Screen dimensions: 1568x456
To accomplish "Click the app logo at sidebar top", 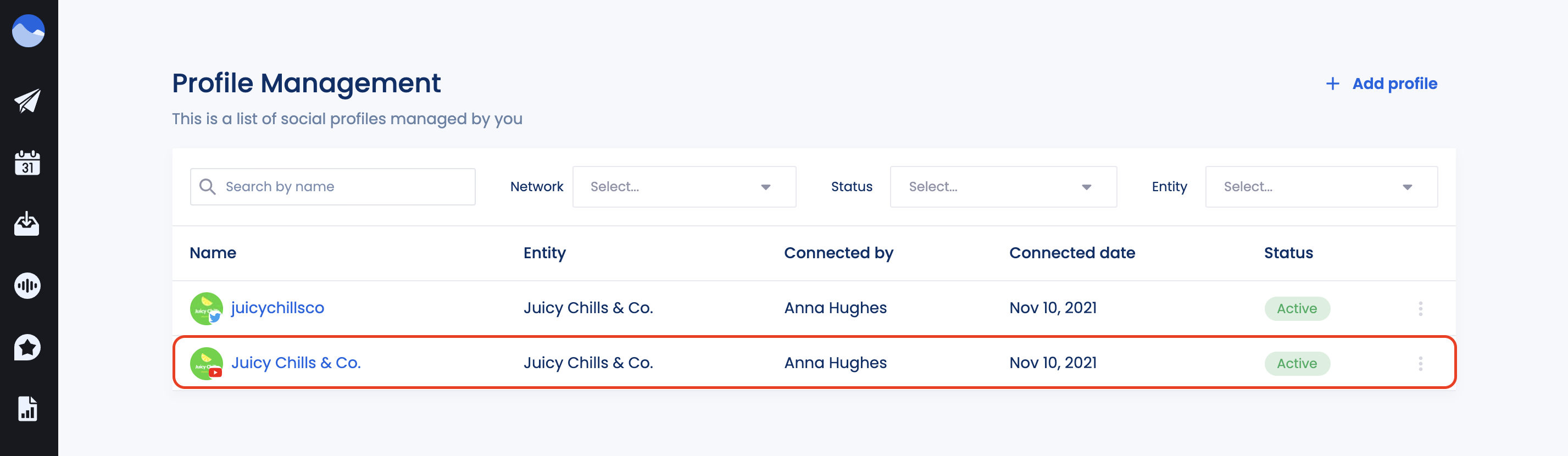I will (28, 30).
